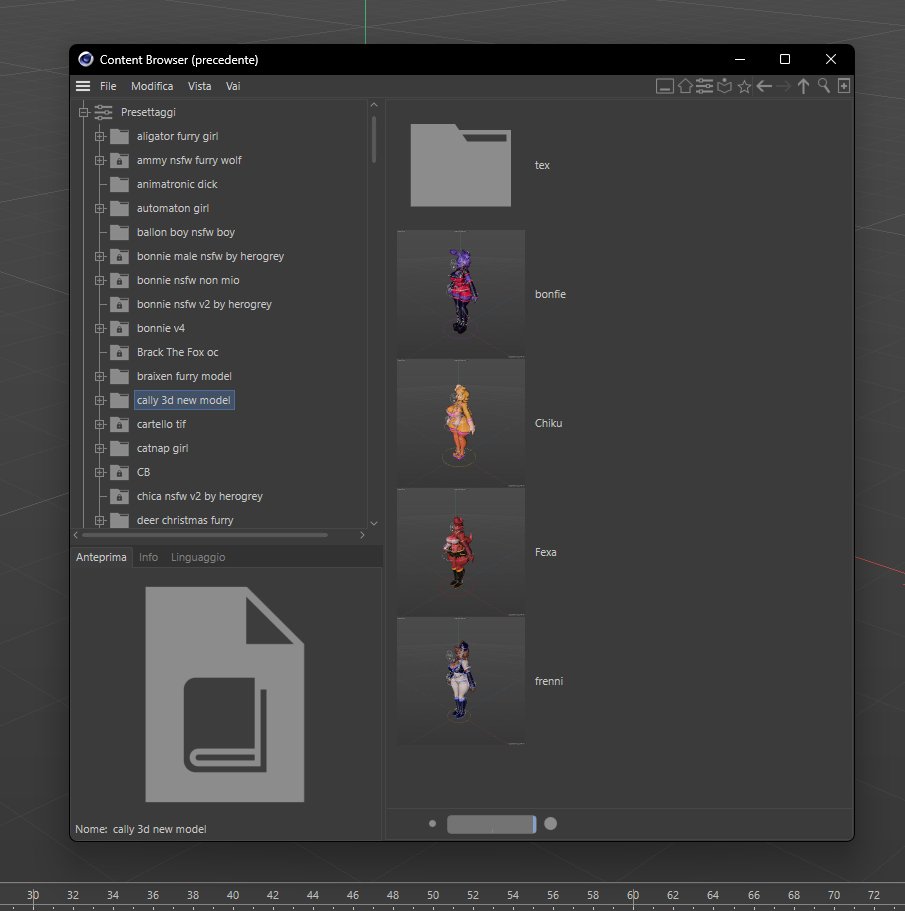
Task: Click frame 50 on the timeline ruler
Action: [433, 895]
